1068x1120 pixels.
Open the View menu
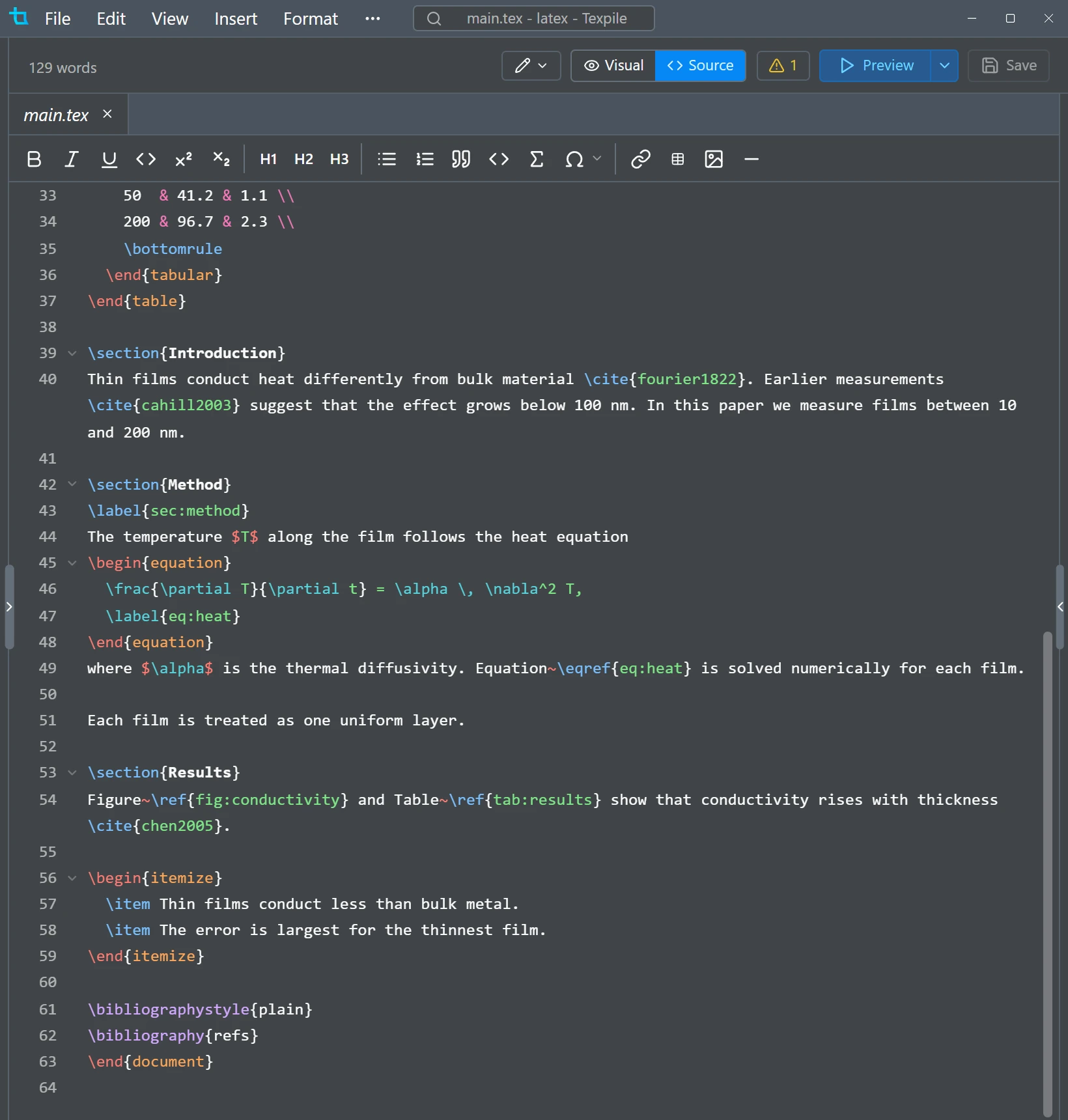pos(170,18)
